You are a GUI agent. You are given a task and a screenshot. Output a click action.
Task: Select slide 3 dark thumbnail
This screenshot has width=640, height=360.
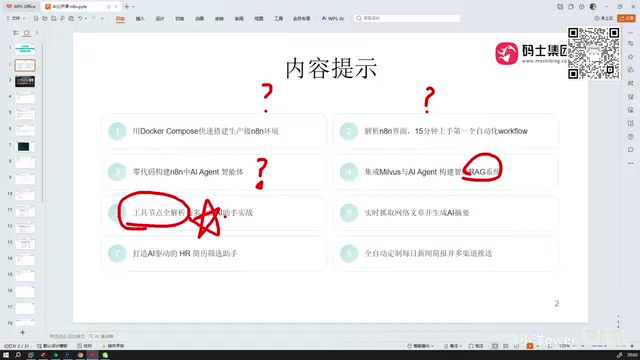25,81
